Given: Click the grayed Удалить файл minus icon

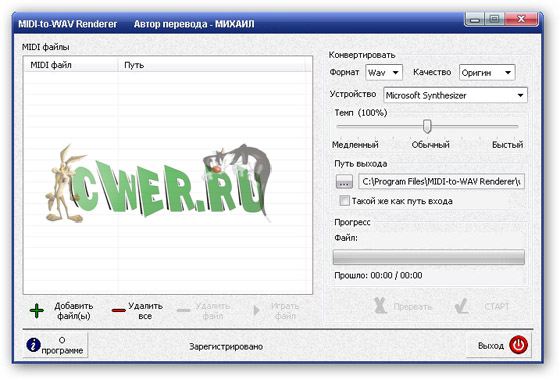Looking at the screenshot, I should 184,310.
